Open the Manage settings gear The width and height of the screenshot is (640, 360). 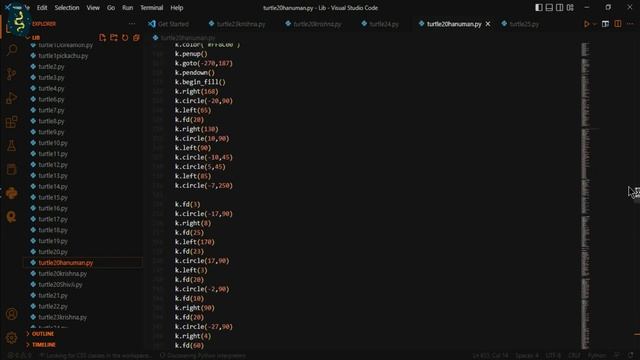tap(12, 338)
